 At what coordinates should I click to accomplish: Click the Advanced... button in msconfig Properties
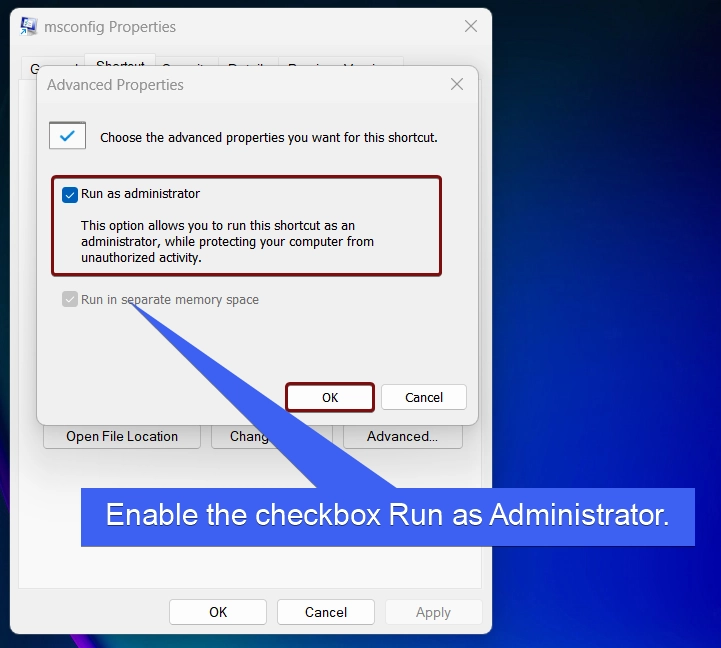click(x=402, y=436)
